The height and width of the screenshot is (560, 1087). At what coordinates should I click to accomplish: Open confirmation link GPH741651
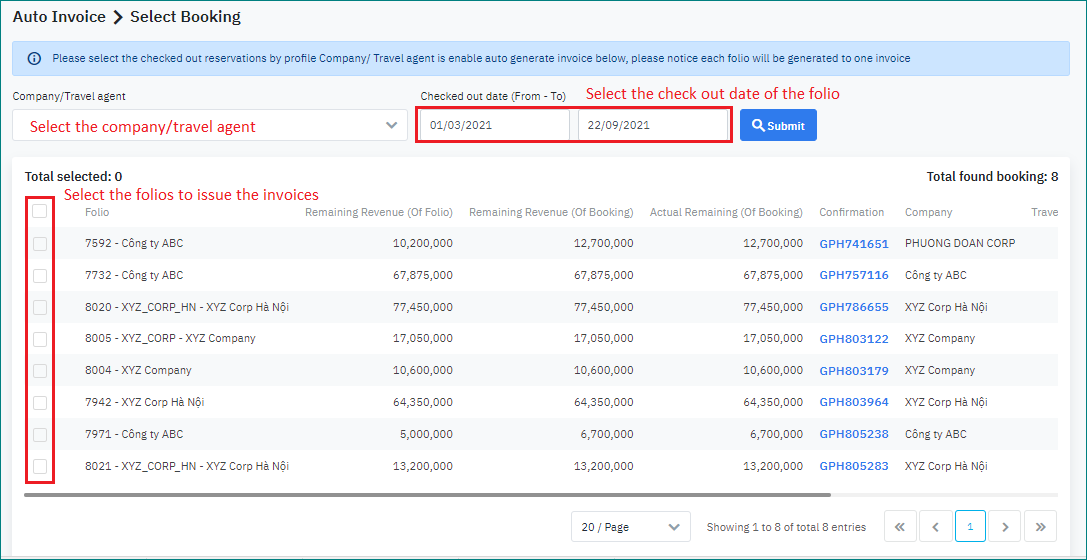pyautogui.click(x=853, y=244)
